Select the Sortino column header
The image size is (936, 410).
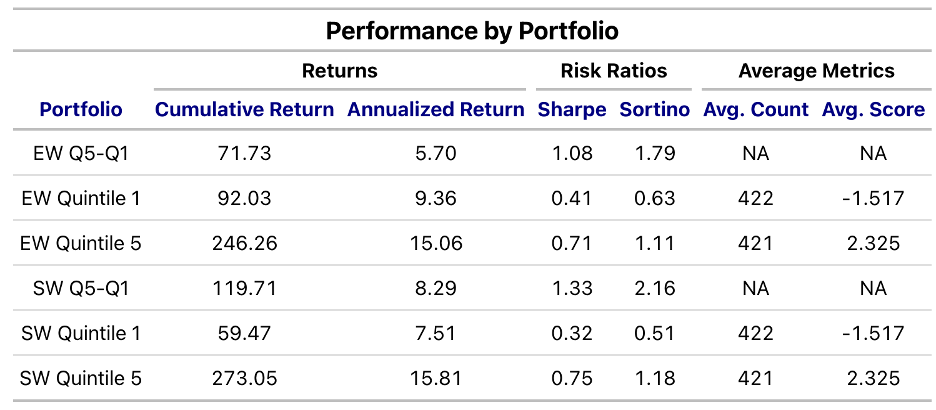(655, 109)
